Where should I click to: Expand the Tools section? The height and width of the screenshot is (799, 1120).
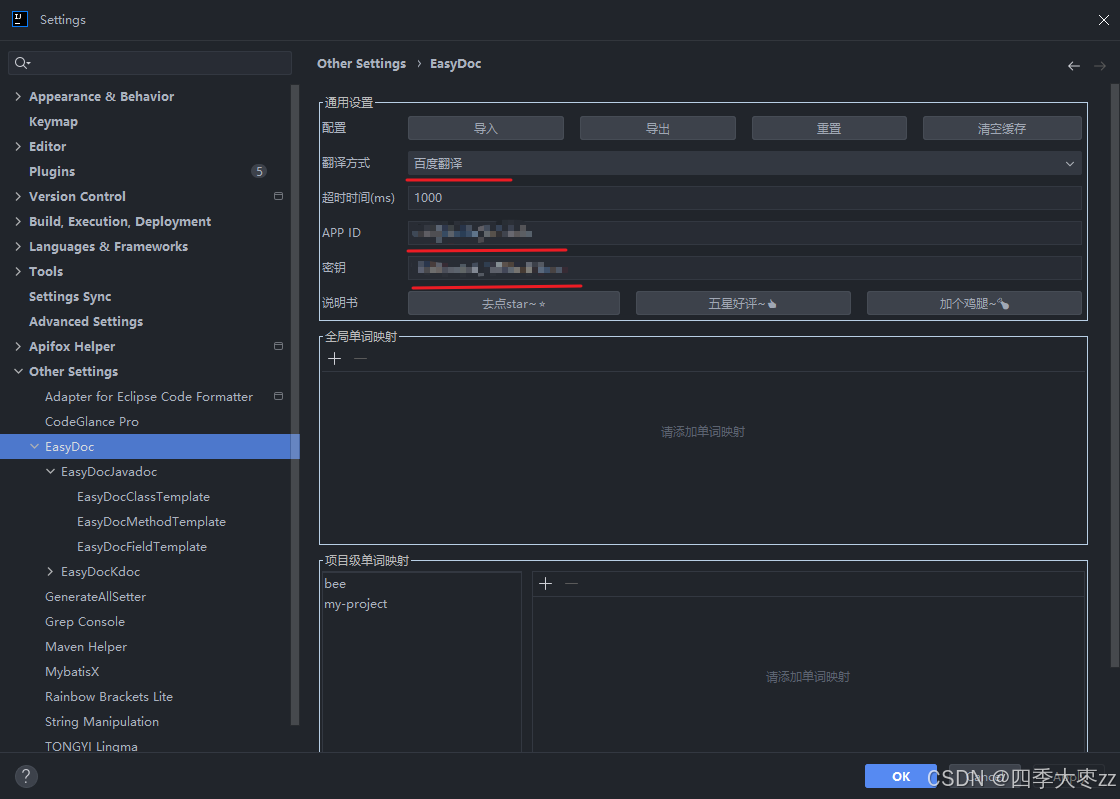tap(18, 271)
